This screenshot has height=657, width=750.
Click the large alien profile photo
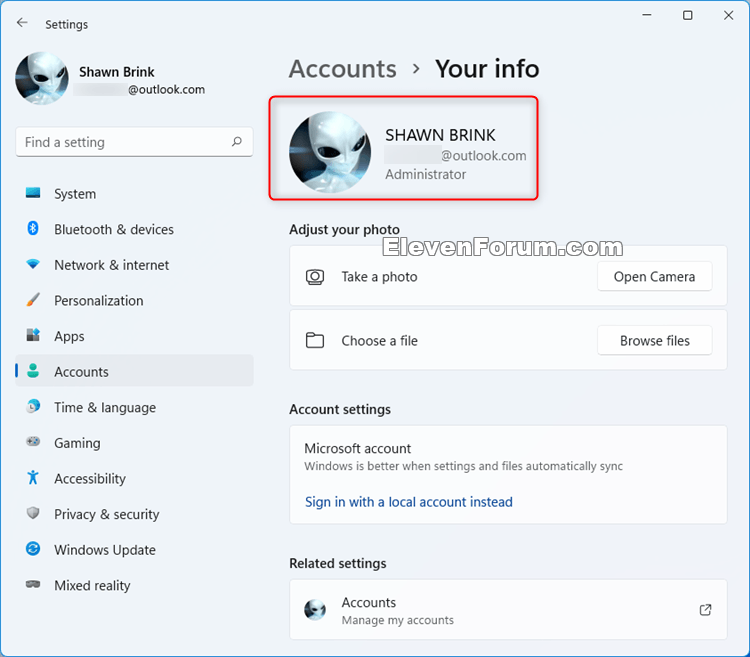(x=330, y=153)
